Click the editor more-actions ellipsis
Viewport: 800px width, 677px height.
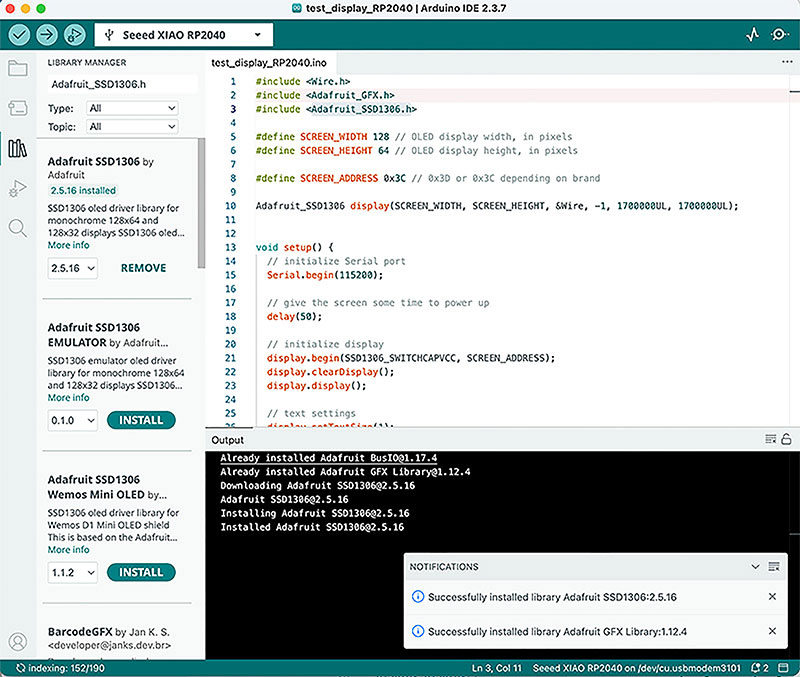pyautogui.click(x=787, y=62)
